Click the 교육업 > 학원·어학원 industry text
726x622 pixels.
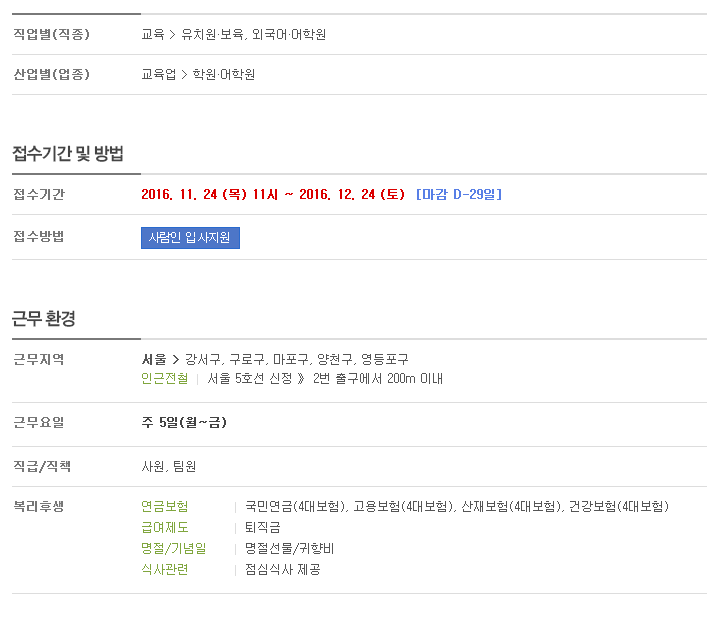[198, 74]
